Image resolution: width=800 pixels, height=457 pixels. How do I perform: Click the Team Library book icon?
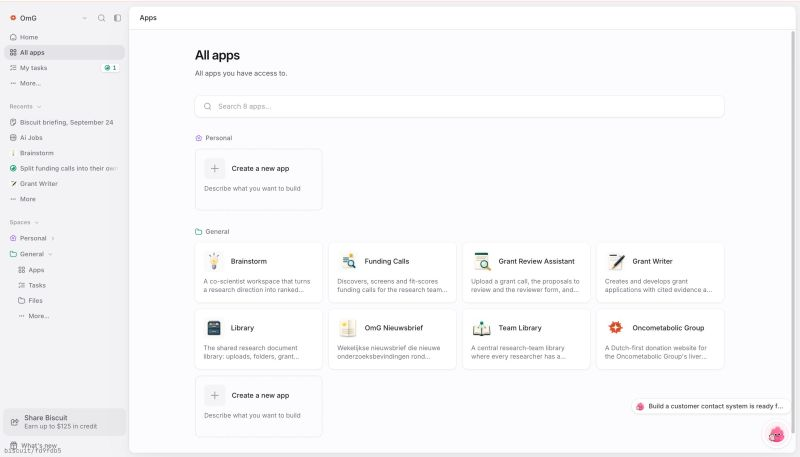[x=482, y=328]
